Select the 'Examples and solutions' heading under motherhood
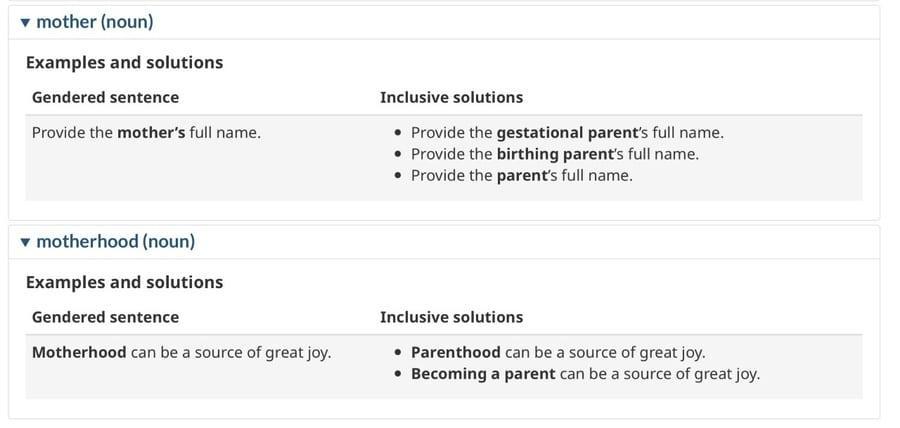Image resolution: width=900 pixels, height=428 pixels. pos(125,282)
